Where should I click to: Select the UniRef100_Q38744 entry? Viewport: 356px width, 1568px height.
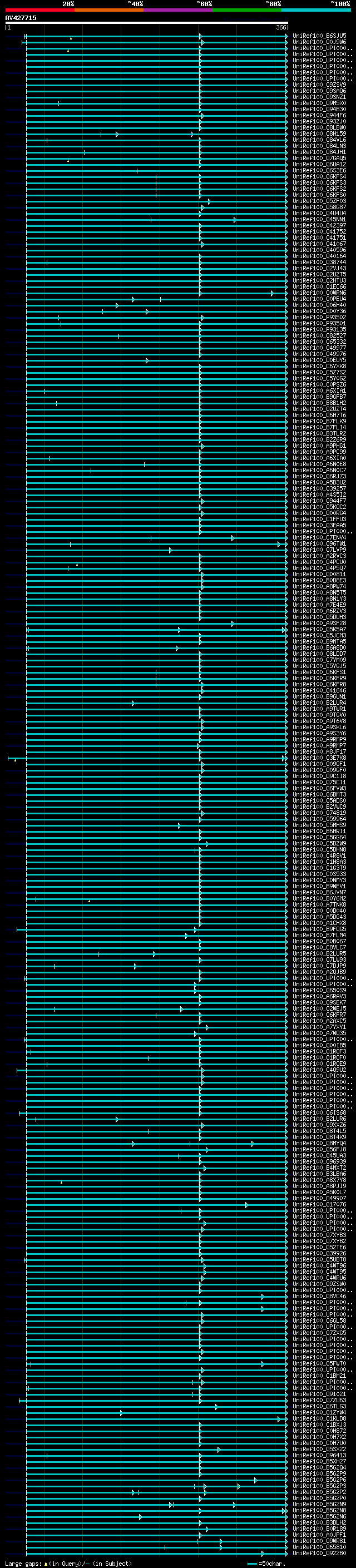(319, 263)
